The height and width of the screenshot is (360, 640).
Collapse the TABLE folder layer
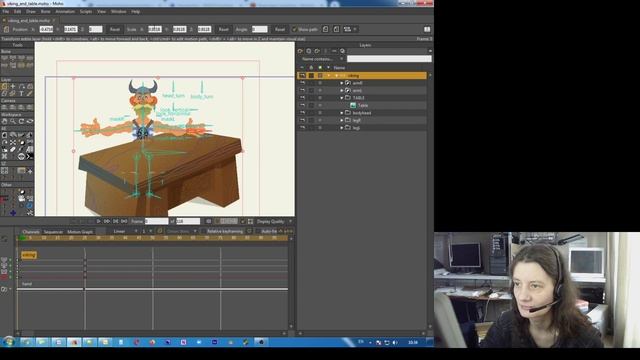(x=342, y=98)
